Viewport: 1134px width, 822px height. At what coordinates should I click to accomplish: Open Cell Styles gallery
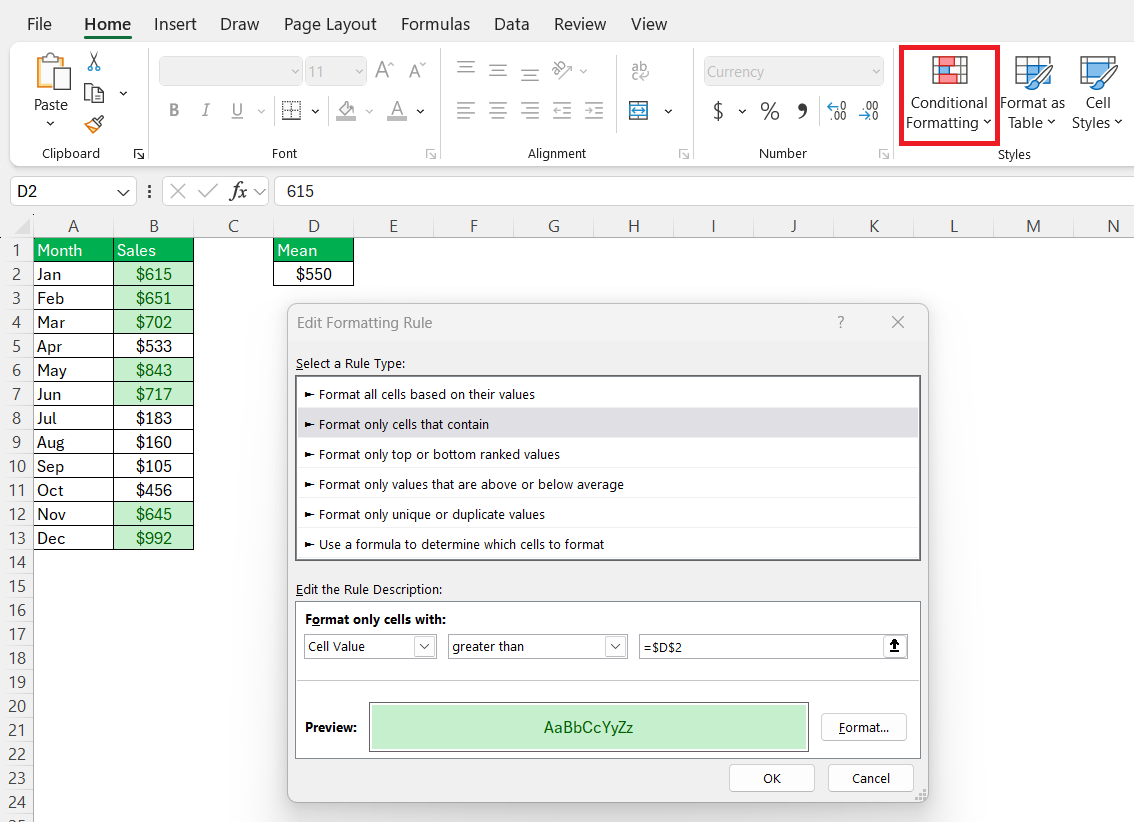[x=1097, y=94]
